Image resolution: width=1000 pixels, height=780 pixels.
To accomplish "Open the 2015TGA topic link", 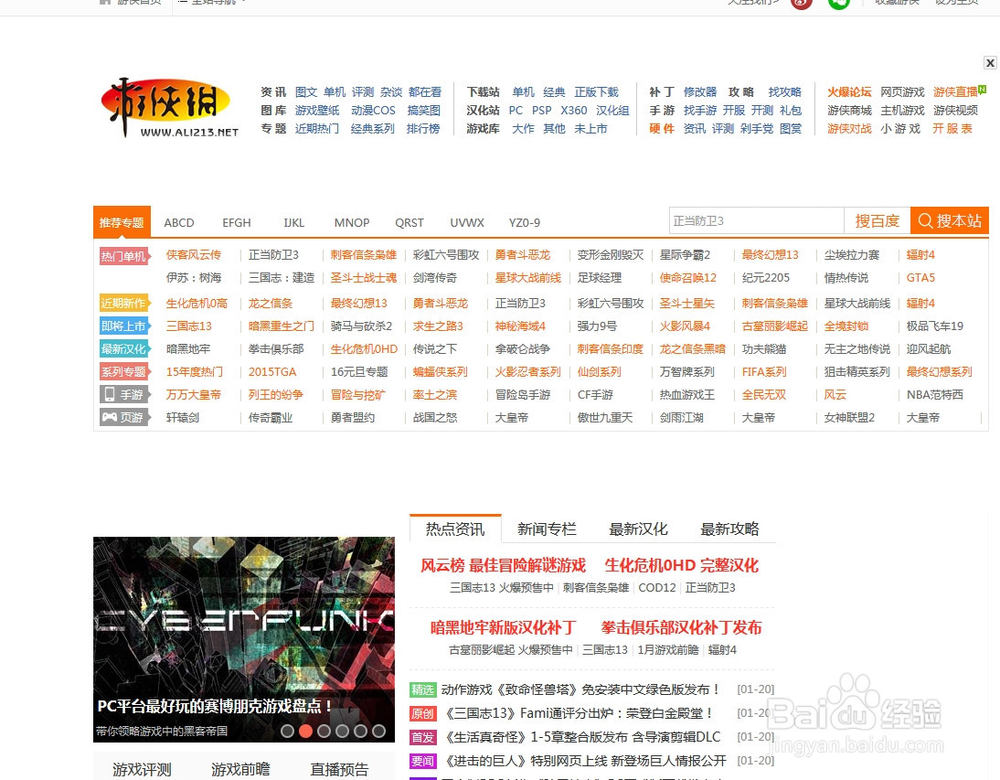I will 272,372.
